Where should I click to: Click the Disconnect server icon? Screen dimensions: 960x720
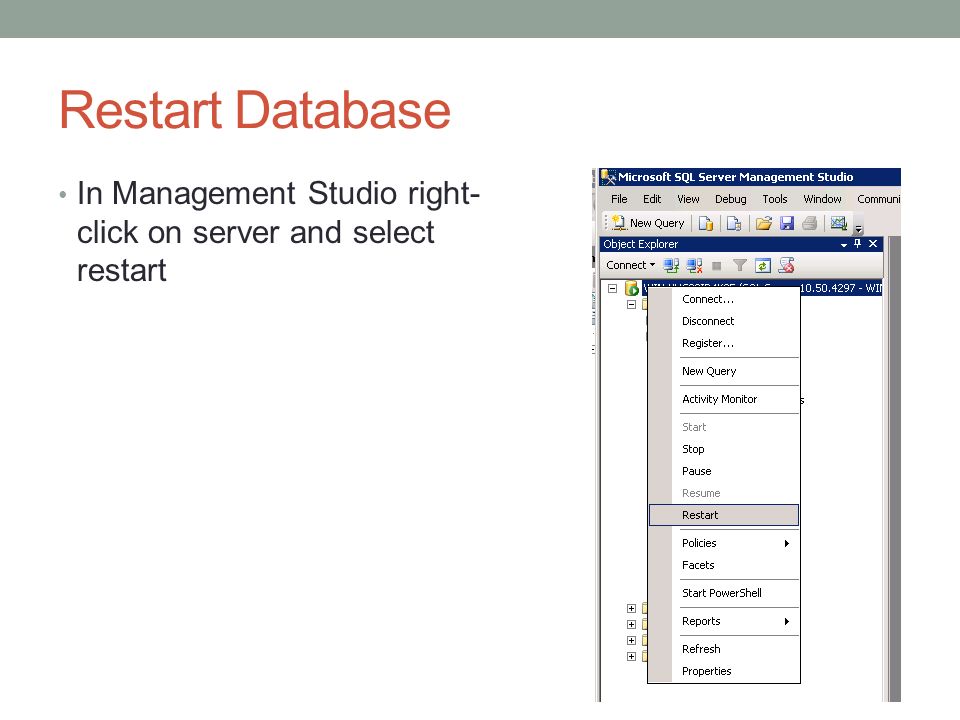tap(694, 266)
